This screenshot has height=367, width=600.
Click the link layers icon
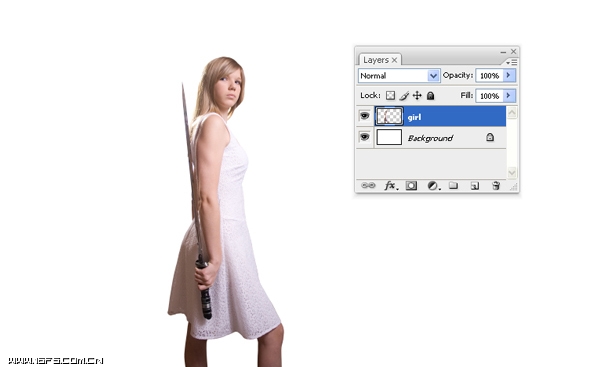[x=368, y=186]
